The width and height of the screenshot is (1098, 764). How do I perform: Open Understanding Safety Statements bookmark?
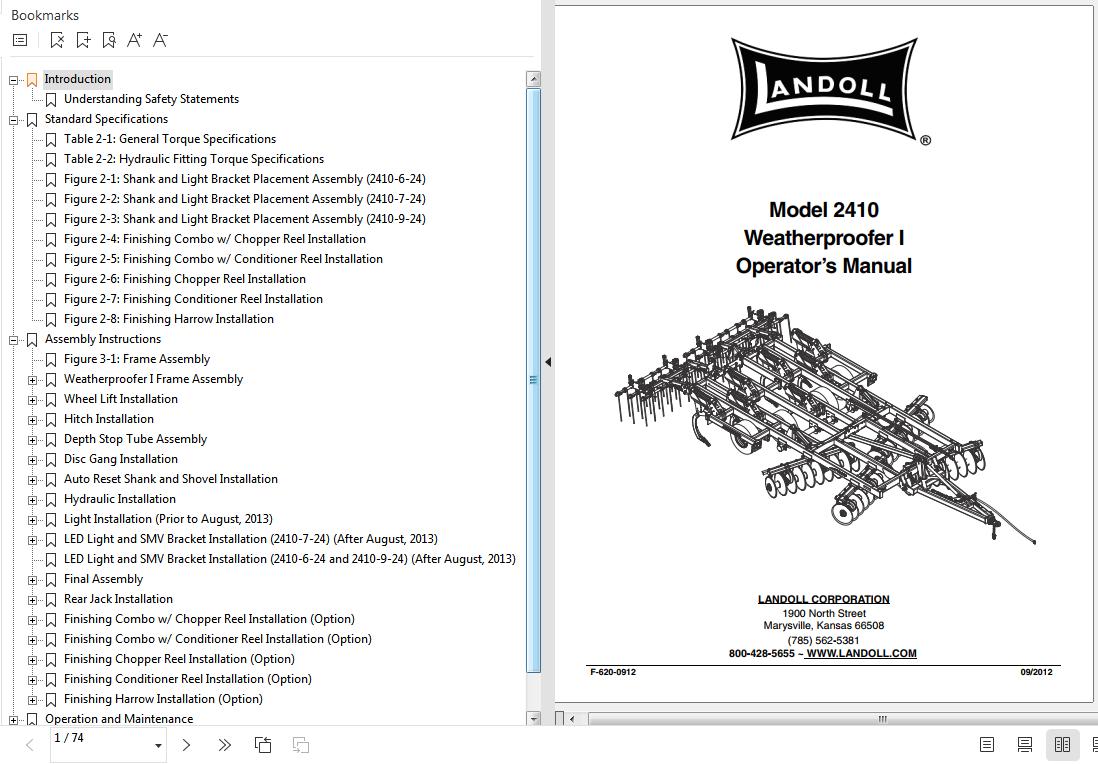tap(151, 99)
